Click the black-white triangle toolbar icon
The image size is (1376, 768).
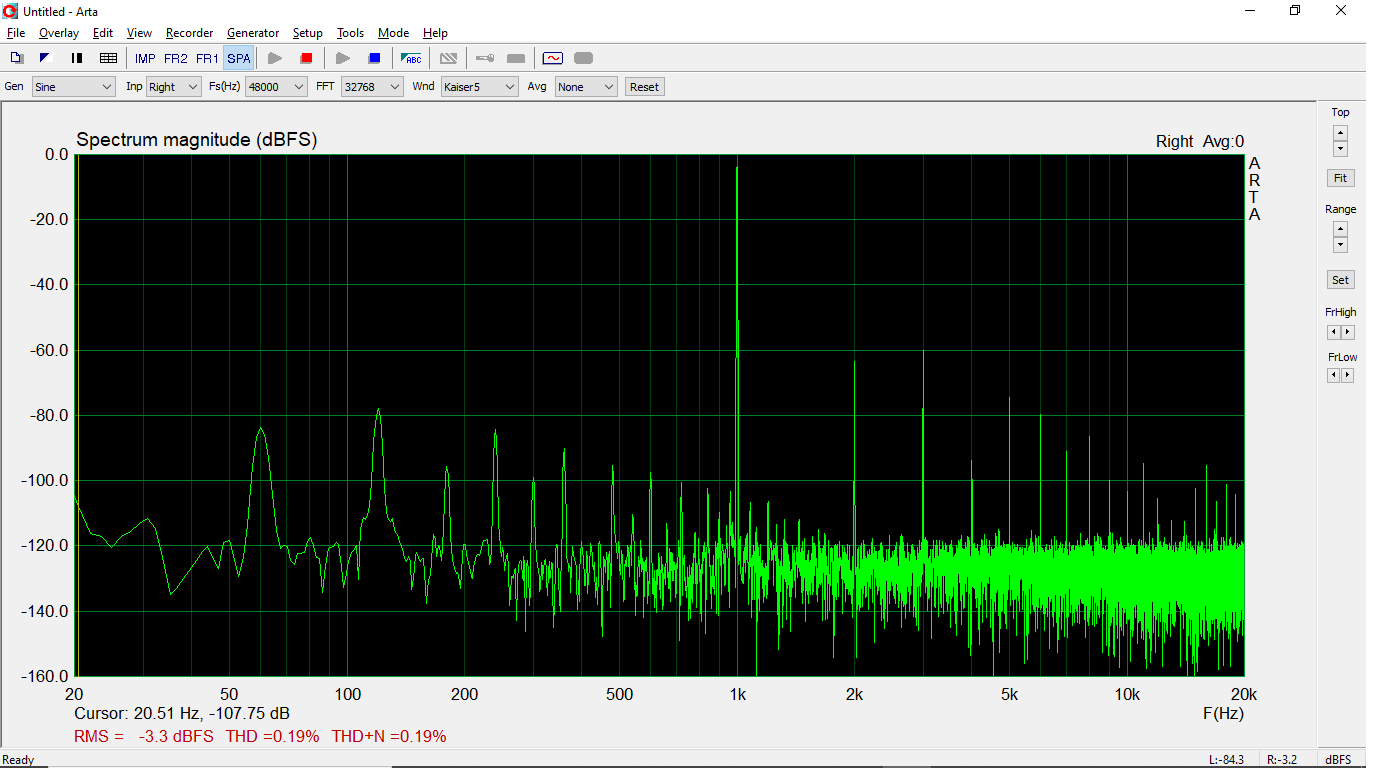click(45, 59)
